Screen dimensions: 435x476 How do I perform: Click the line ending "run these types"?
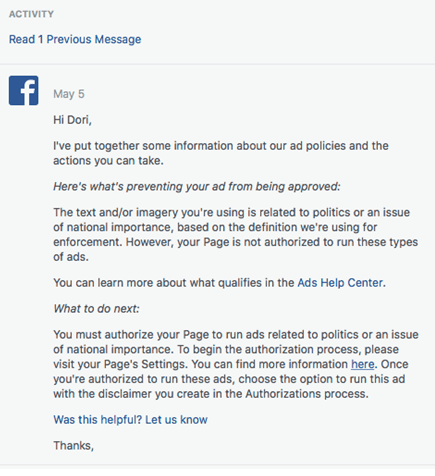click(235, 242)
